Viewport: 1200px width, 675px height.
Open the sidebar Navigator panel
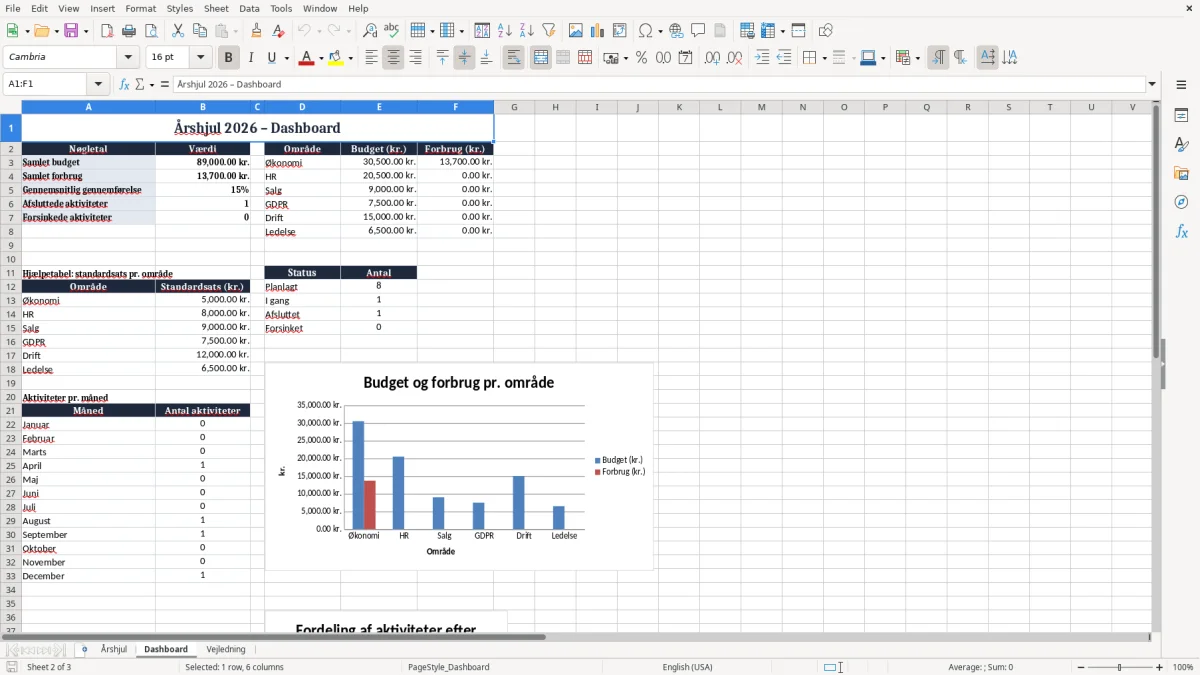[x=1181, y=202]
